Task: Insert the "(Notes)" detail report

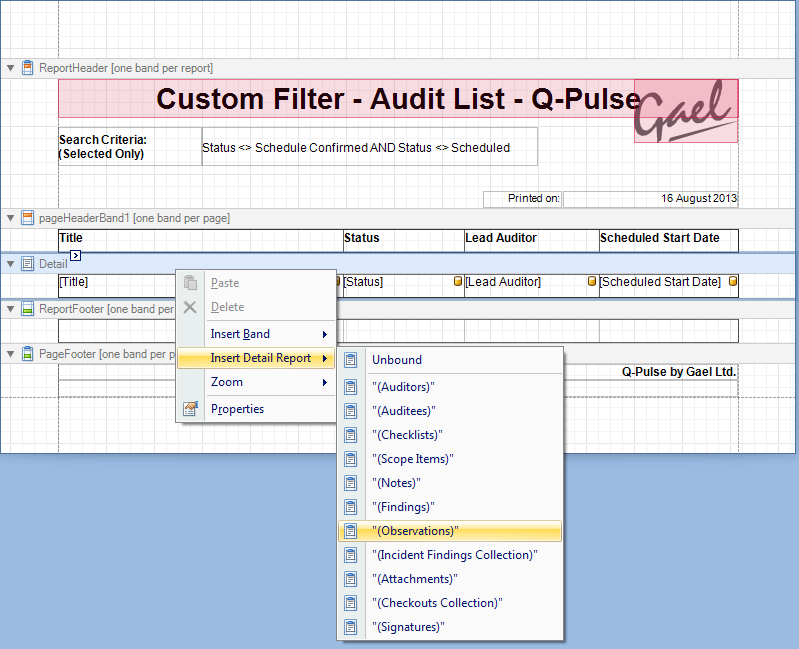Action: tap(450, 482)
